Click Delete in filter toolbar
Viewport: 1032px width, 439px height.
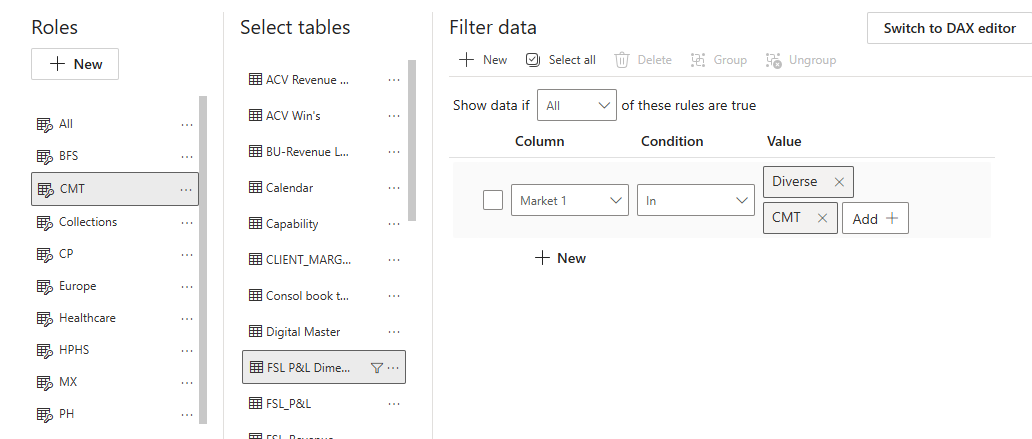click(x=643, y=60)
